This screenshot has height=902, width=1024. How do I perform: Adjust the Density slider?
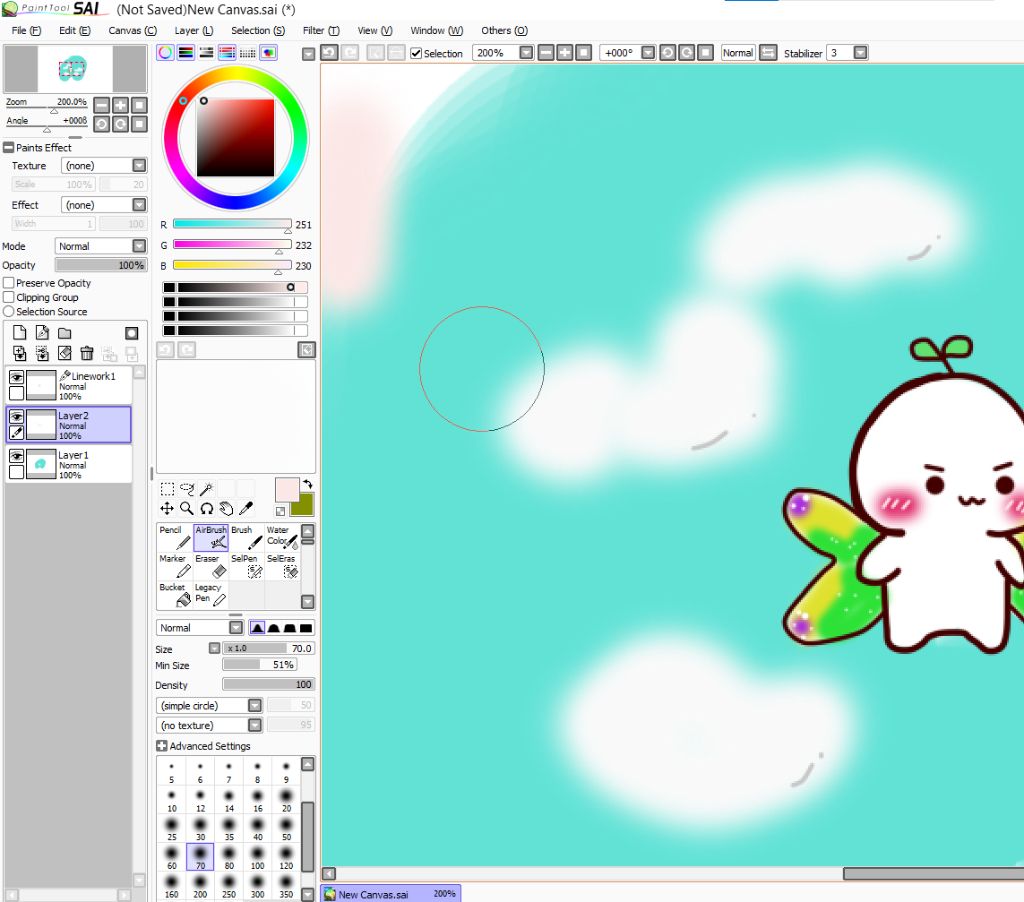click(268, 685)
